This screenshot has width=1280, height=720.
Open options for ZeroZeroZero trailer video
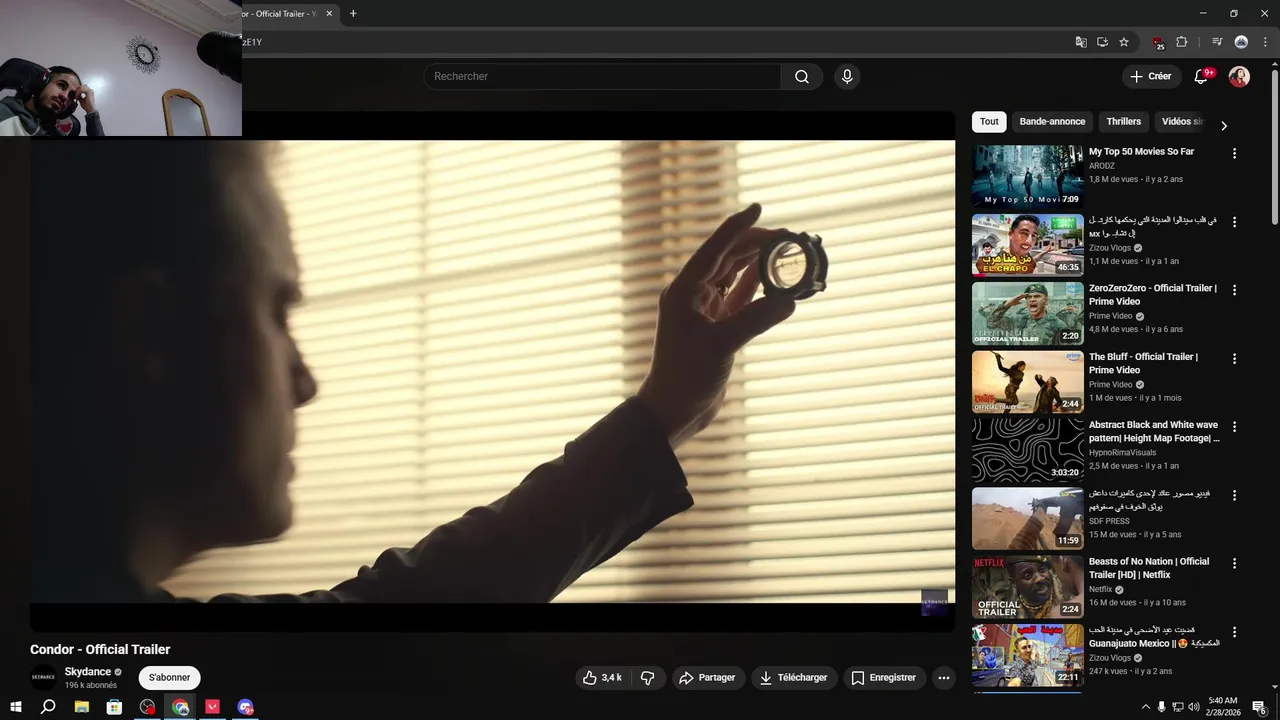coord(1234,290)
